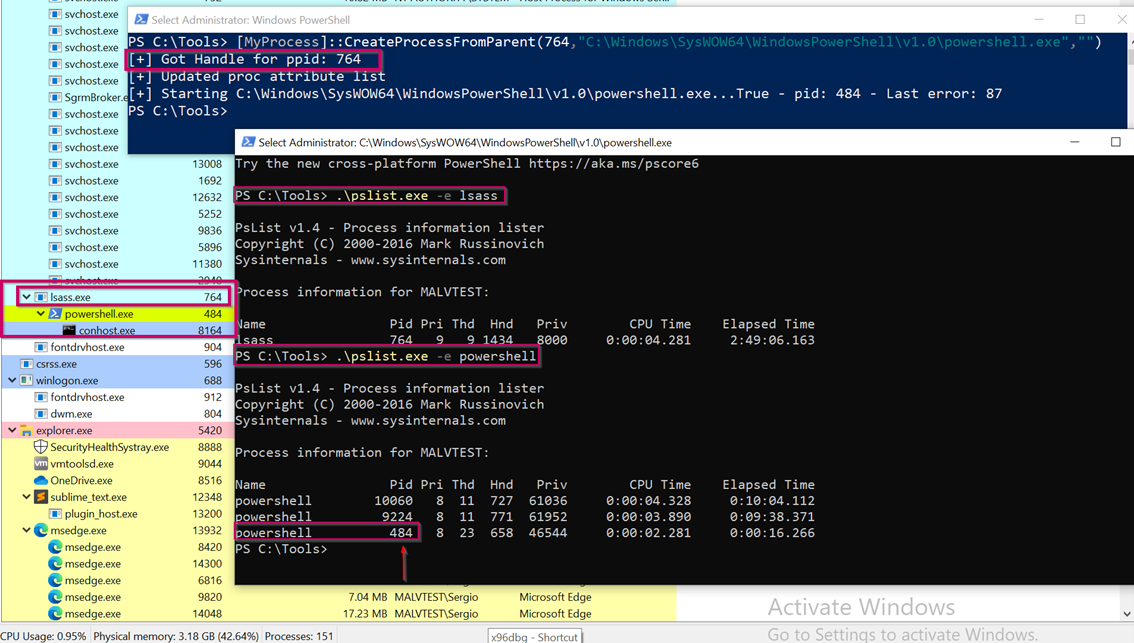Click the x96dbg - Shortcut label
This screenshot has width=1134, height=643.
tap(534, 636)
